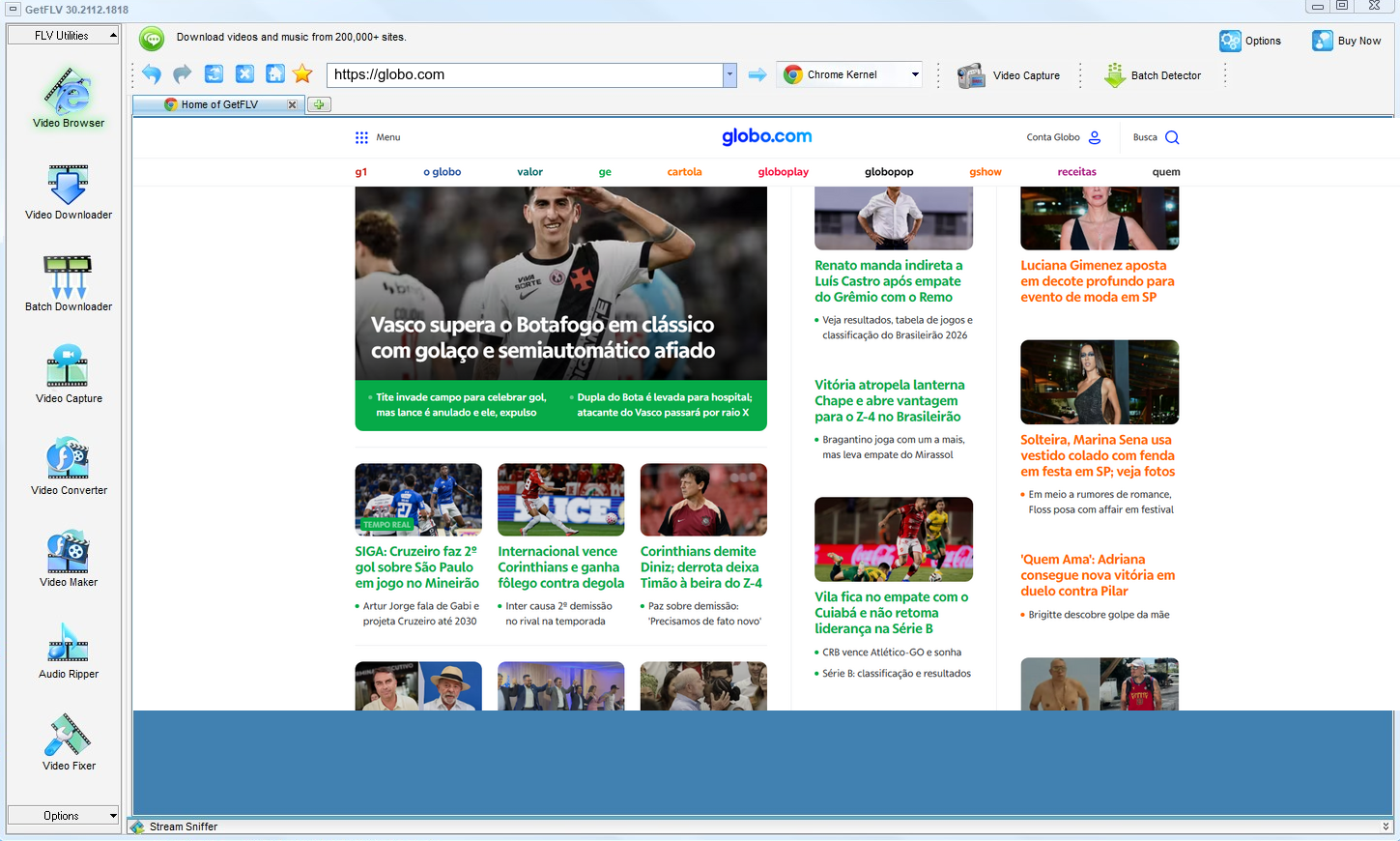Screen dimensions: 1400x841
Task: Open the Internacional vence Corinthians article thumbnail
Action: point(560,500)
